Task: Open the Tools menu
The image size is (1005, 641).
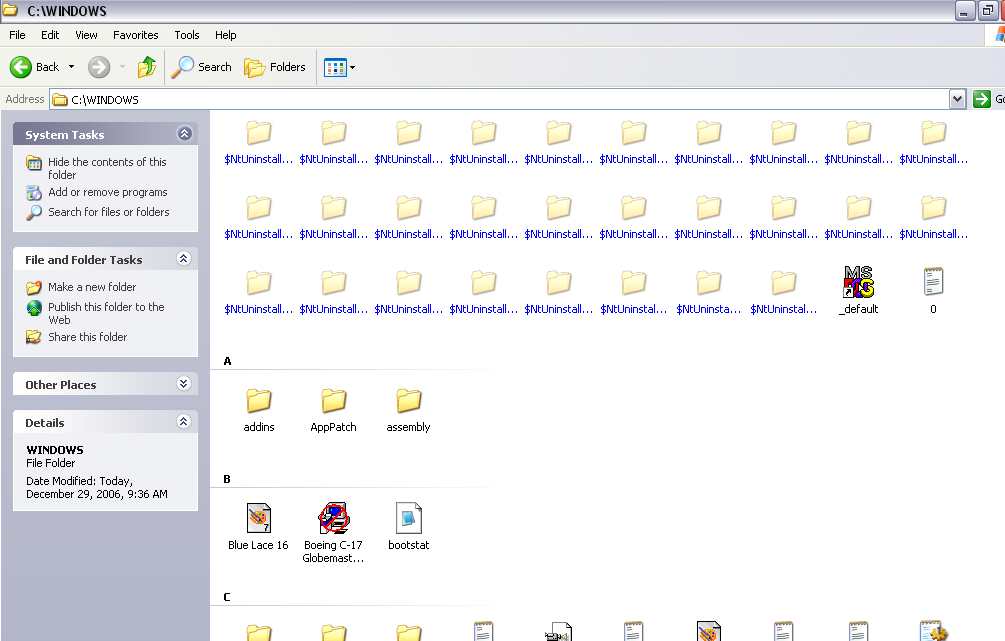Action: (x=187, y=35)
